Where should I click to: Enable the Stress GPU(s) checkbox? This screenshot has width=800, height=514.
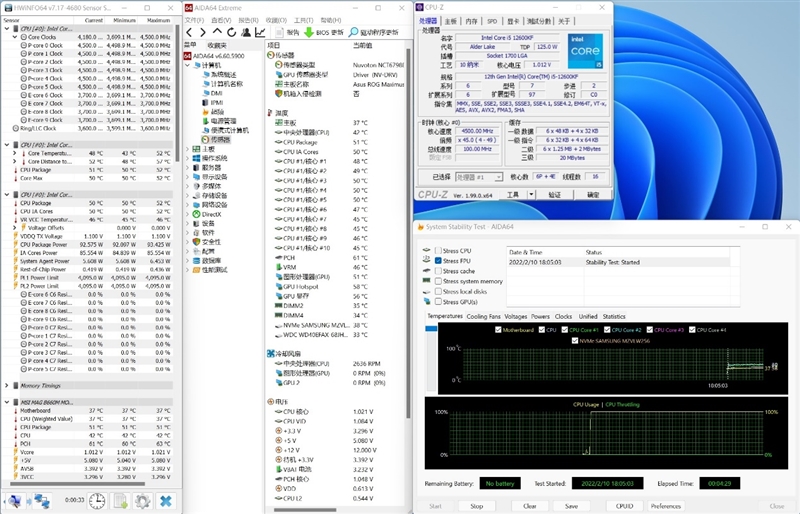[438, 302]
